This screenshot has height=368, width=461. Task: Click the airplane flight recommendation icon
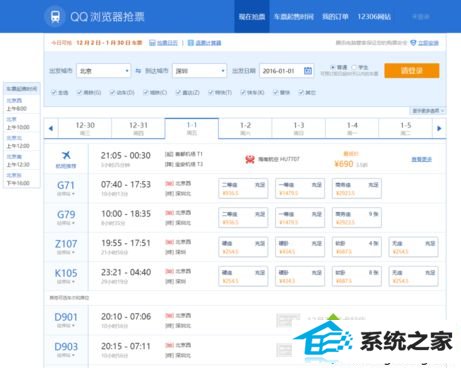[66, 155]
